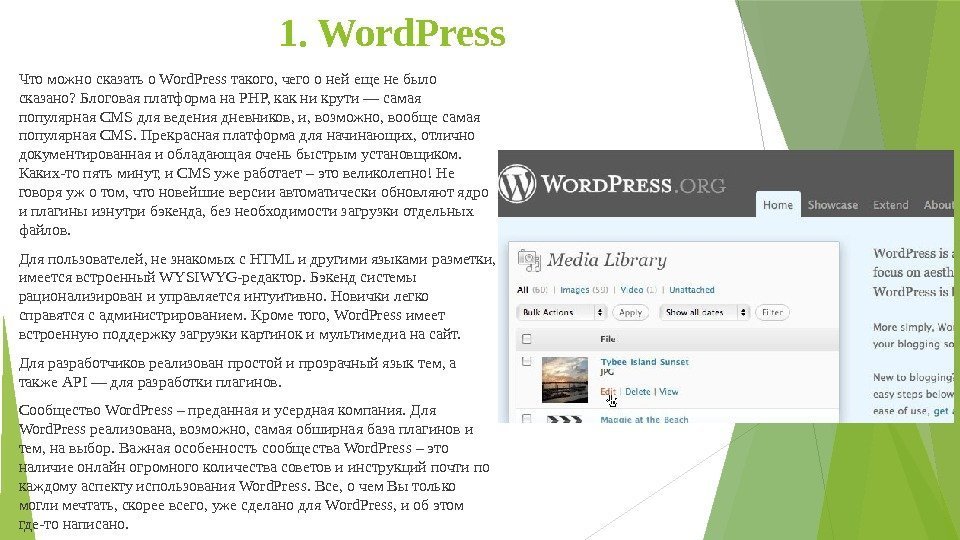The height and width of the screenshot is (540, 960).
Task: Check the Maggie at the Beach checkbox
Action: 527,418
